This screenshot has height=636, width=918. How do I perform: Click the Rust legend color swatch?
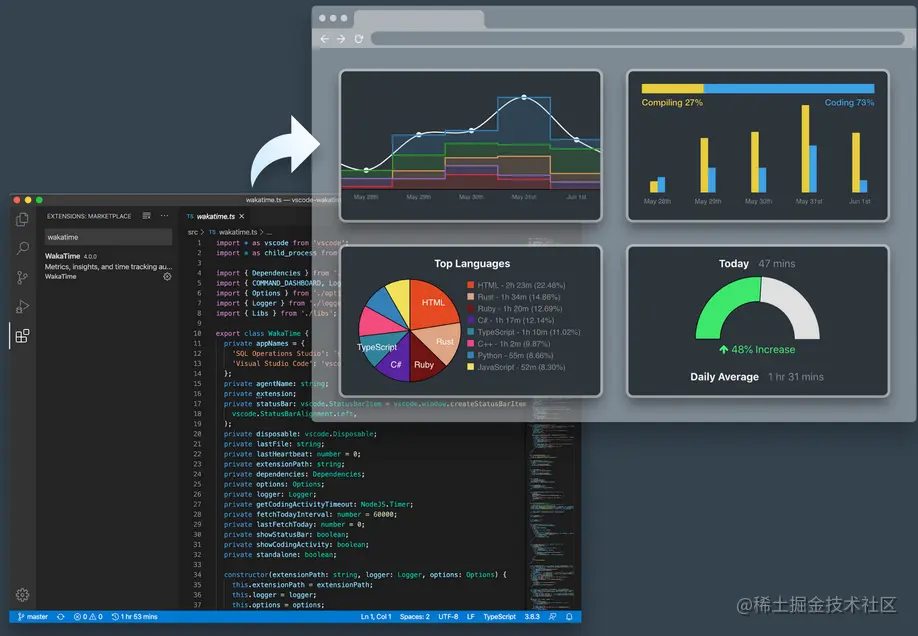coord(471,297)
